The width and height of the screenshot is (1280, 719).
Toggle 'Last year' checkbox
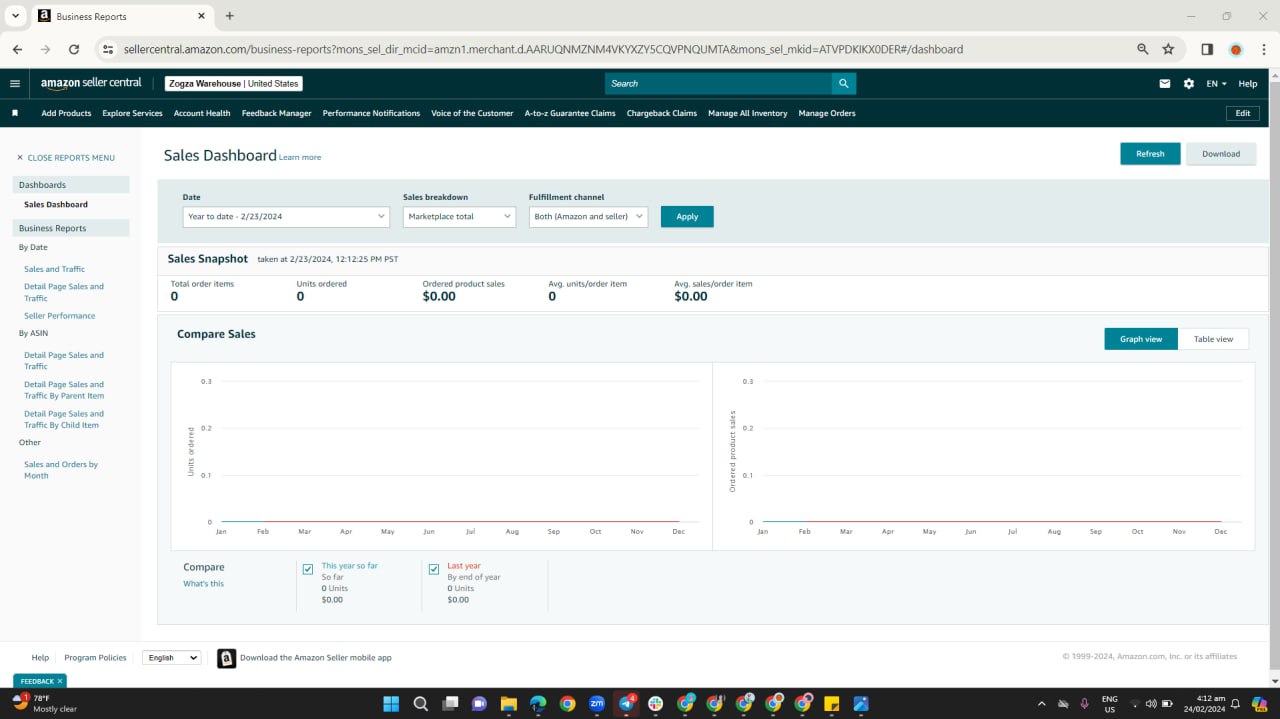(x=434, y=569)
